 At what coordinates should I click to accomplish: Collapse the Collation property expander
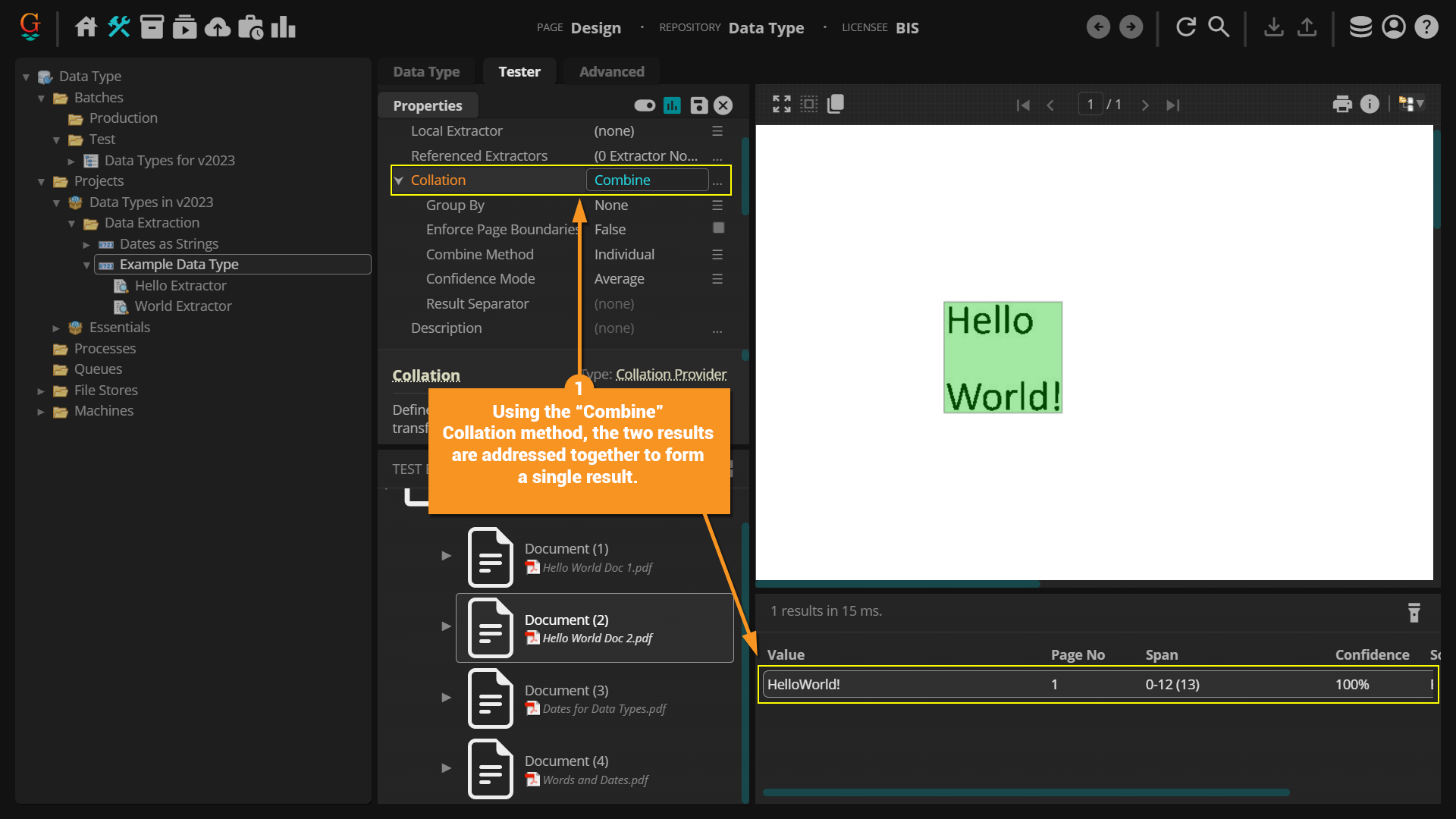(x=399, y=180)
